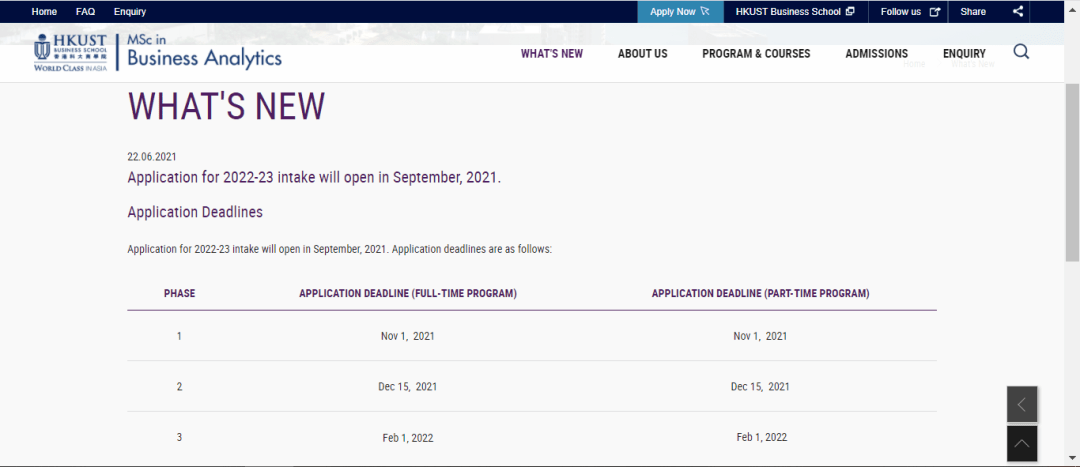Viewport: 1080px width, 467px height.
Task: Open the ABOUT US menu
Action: [x=643, y=54]
